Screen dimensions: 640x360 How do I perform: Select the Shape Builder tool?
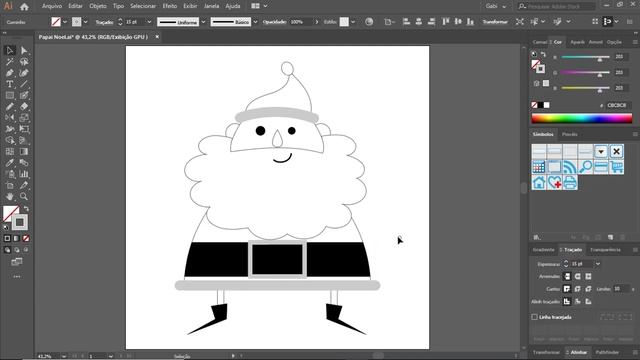tap(9, 140)
